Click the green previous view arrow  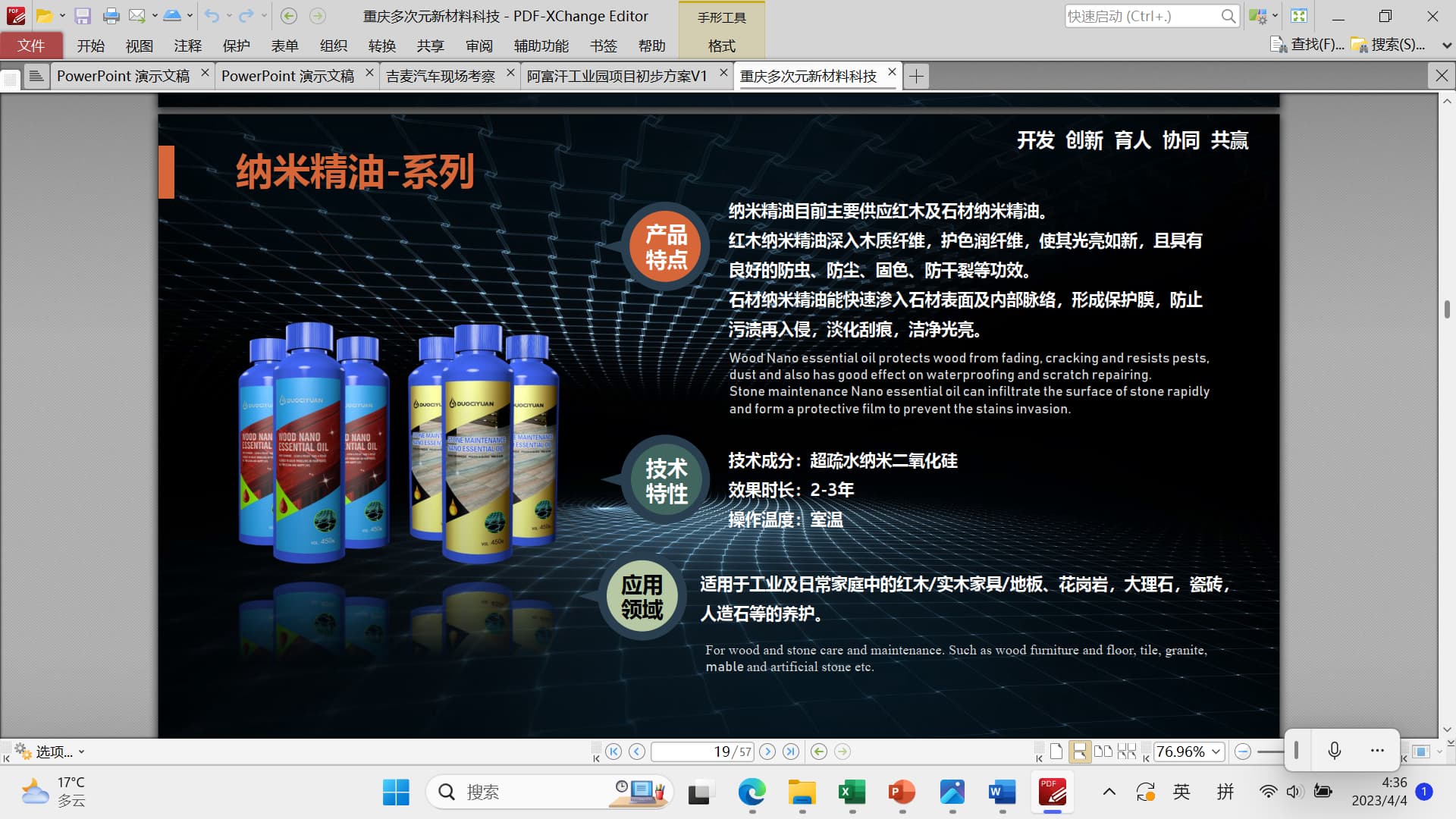[819, 752]
